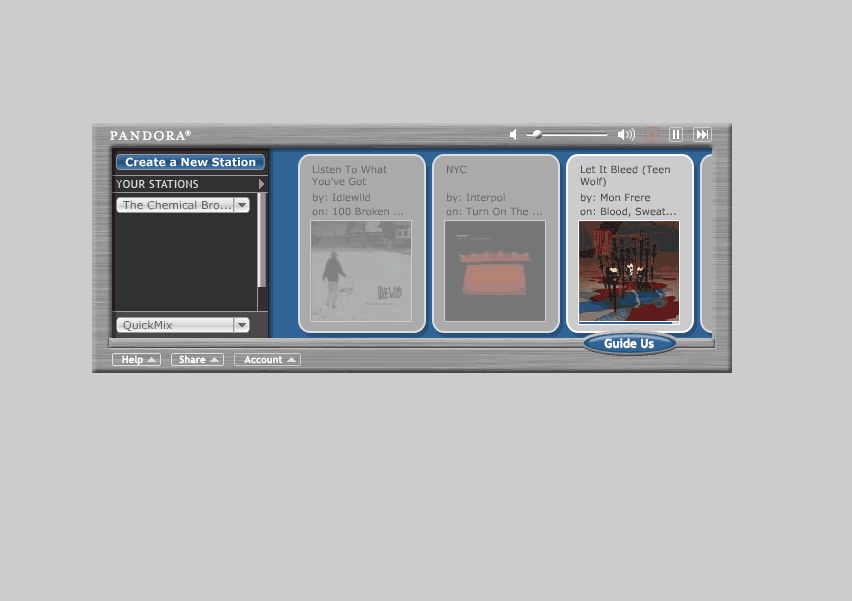
Task: Open the Help menu
Action: [136, 360]
